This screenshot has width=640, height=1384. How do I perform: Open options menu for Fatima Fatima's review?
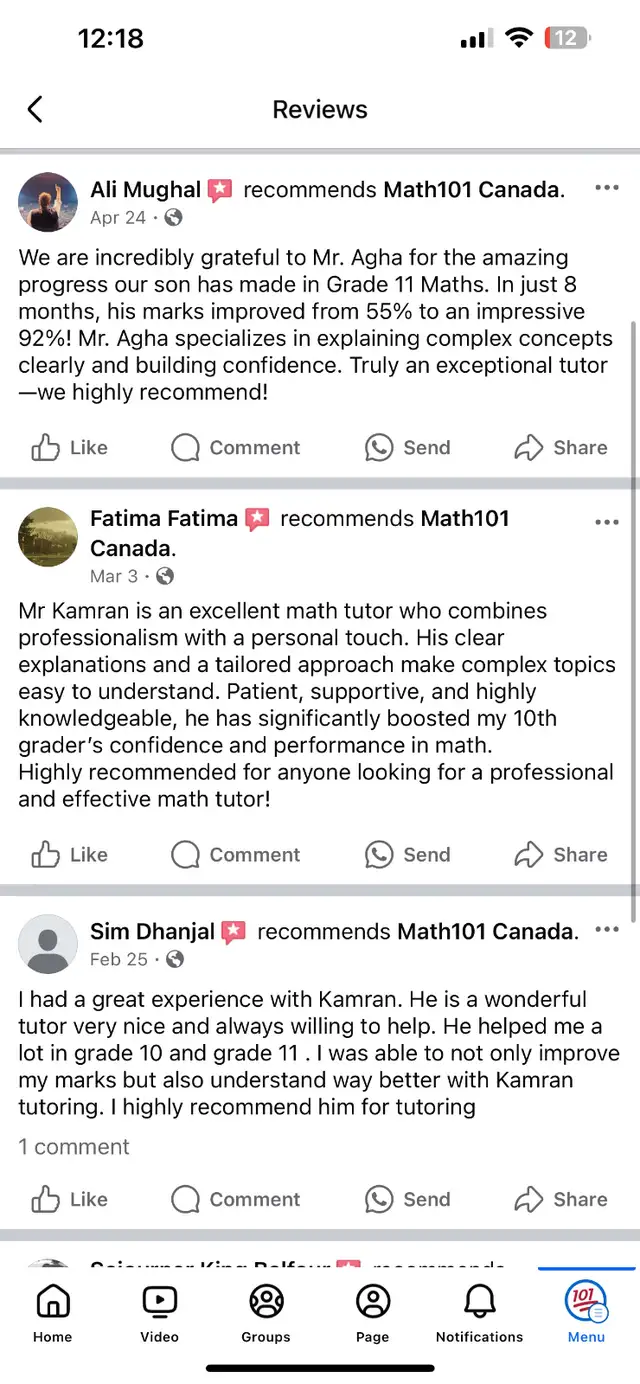[607, 522]
